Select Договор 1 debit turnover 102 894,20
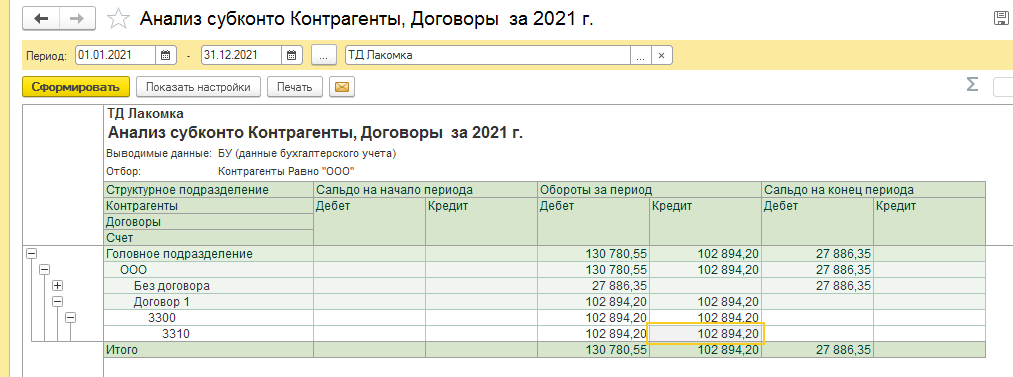Screen dimensions: 1013x377 (594, 301)
